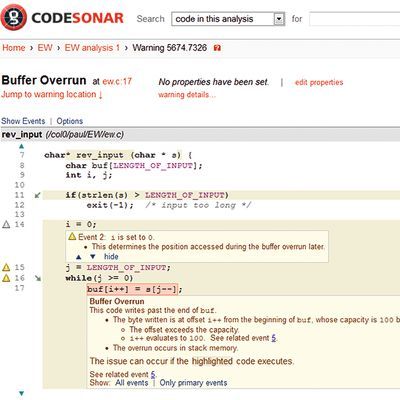
Task: Click the red bookmark icon beside Warning 5674.7326
Action: point(217,48)
